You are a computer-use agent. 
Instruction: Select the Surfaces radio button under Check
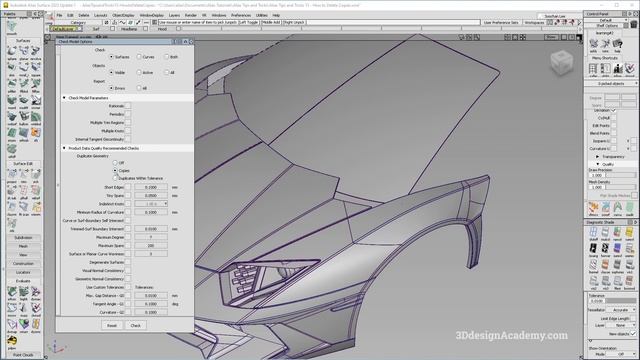pyautogui.click(x=111, y=57)
